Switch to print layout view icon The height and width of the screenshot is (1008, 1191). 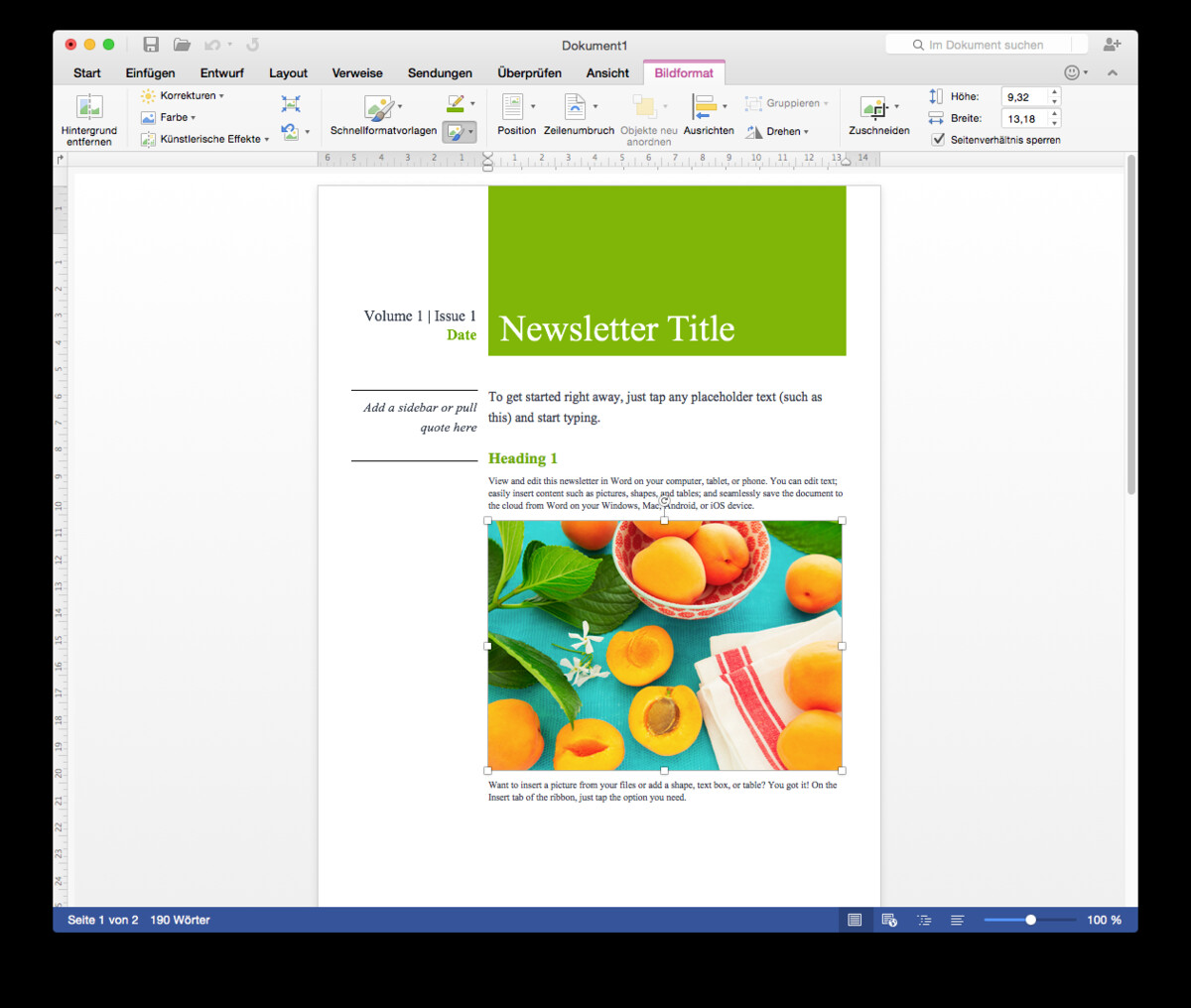[x=855, y=920]
